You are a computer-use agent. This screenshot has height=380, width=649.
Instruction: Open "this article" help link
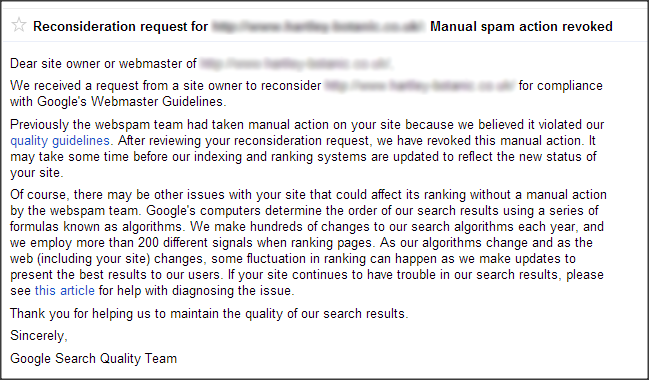(x=65, y=291)
